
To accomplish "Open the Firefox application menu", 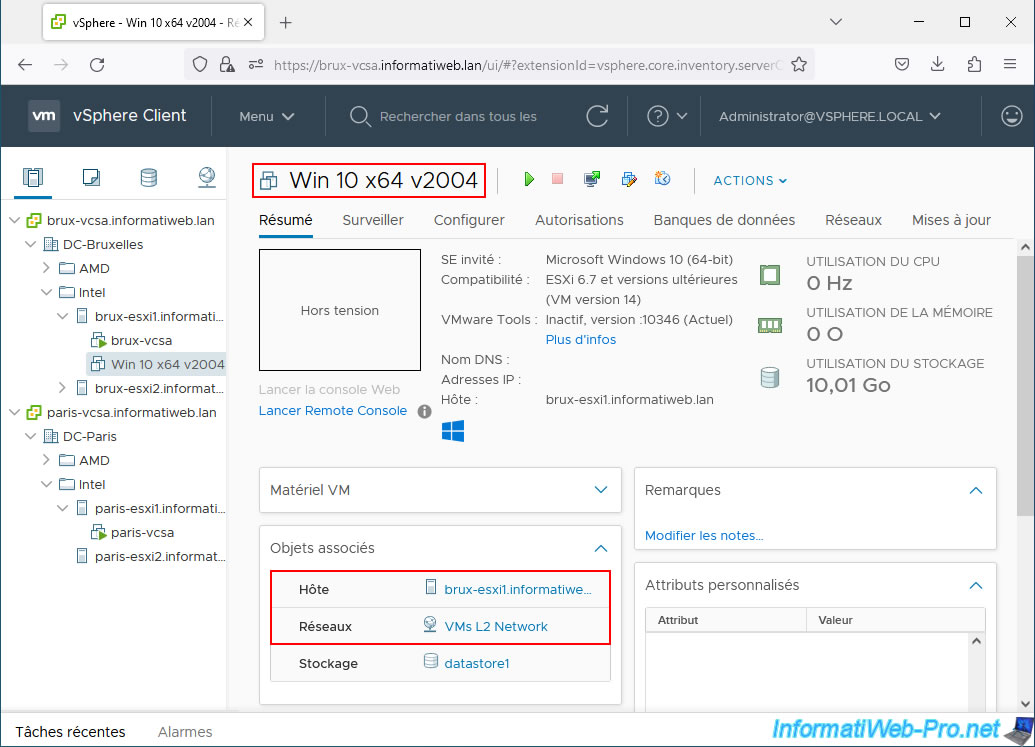I will click(x=1009, y=64).
